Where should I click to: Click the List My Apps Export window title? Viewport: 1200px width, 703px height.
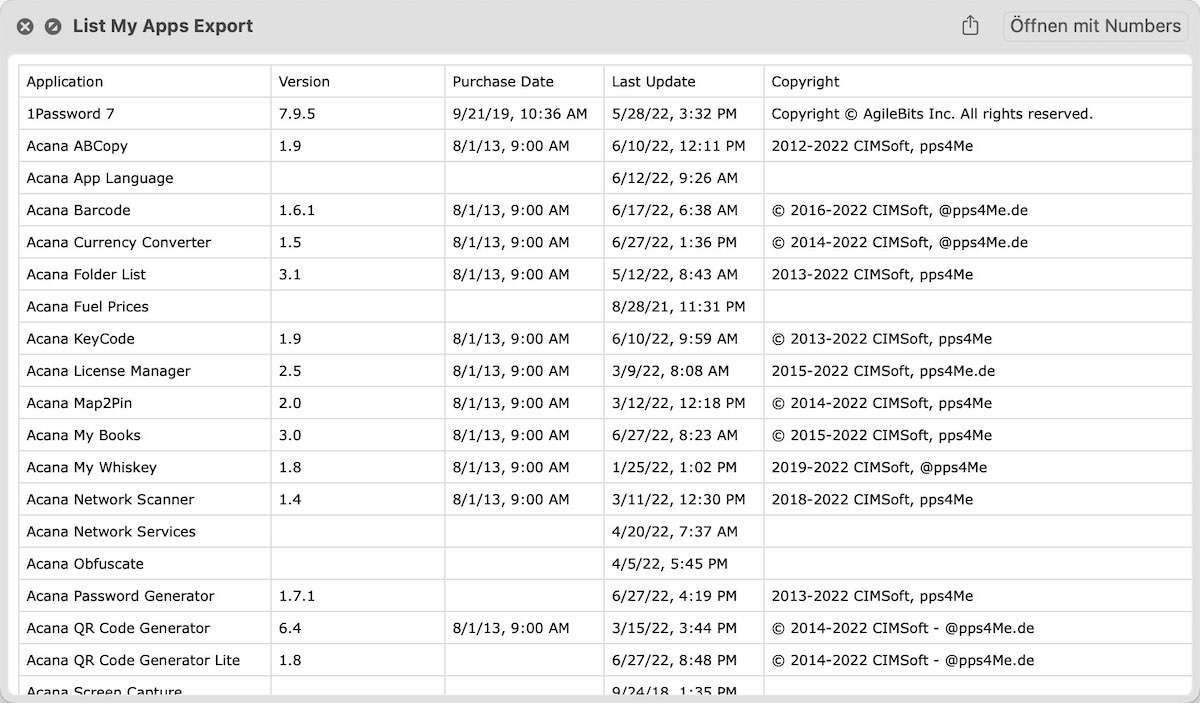click(x=163, y=27)
